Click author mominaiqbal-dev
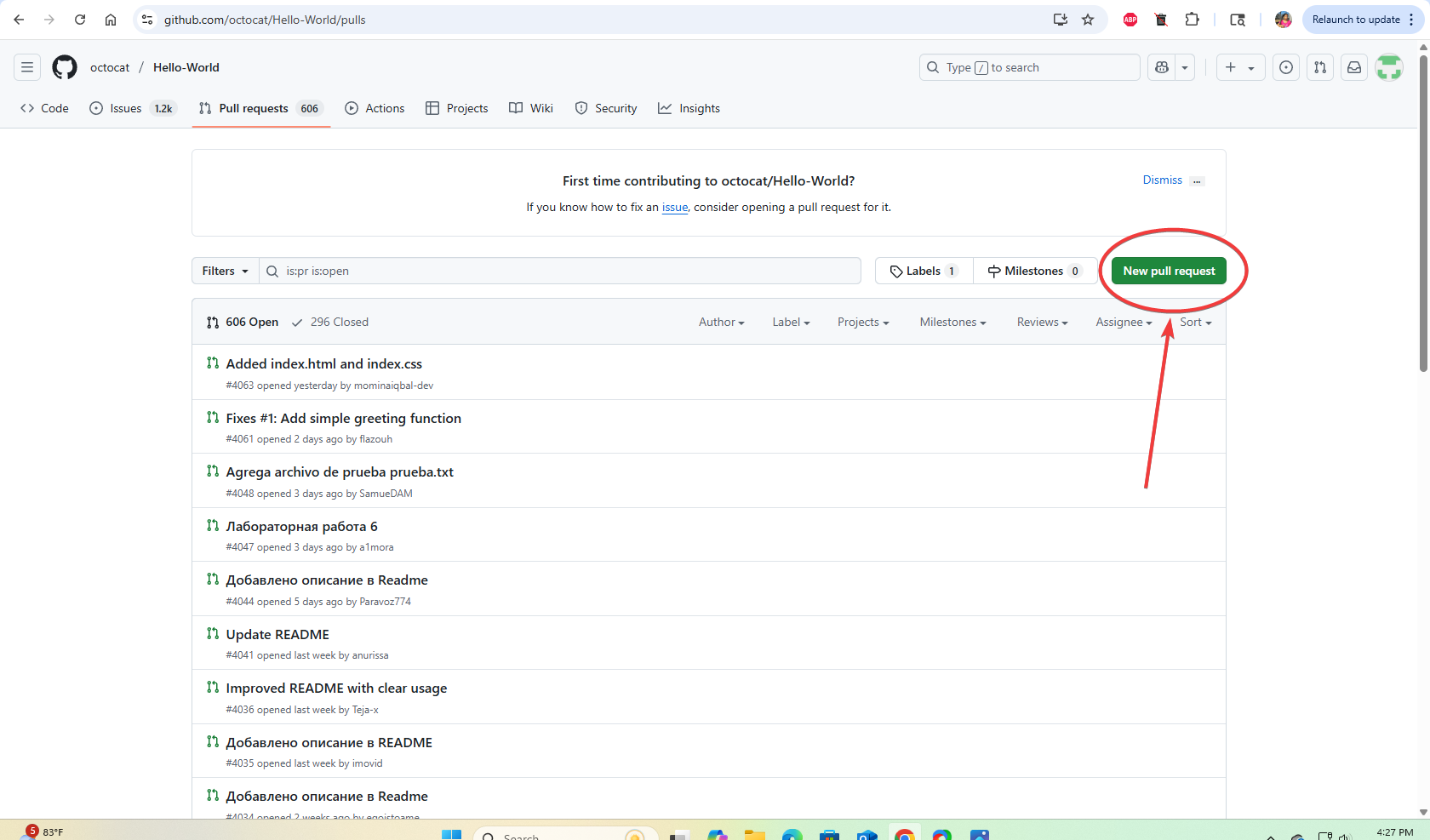Screen dimensions: 1430x840 pos(393,386)
